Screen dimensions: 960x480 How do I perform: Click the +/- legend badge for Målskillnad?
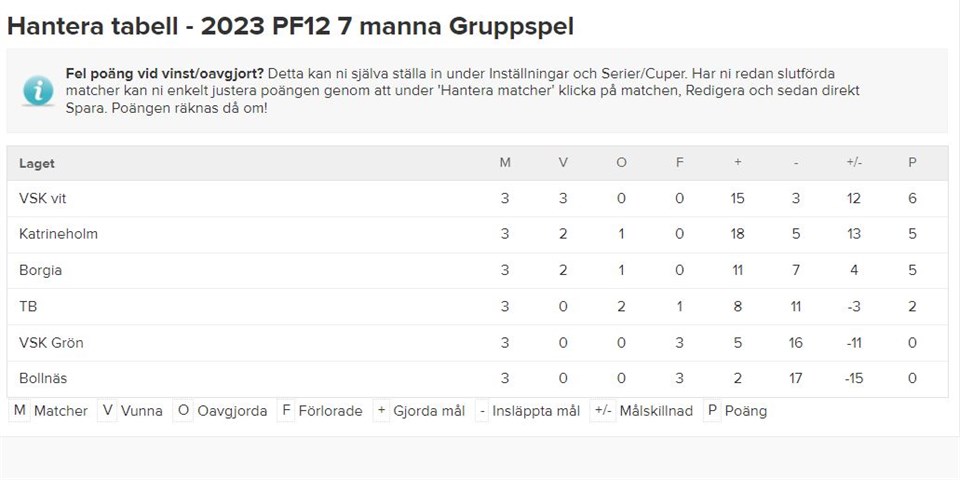tap(602, 411)
